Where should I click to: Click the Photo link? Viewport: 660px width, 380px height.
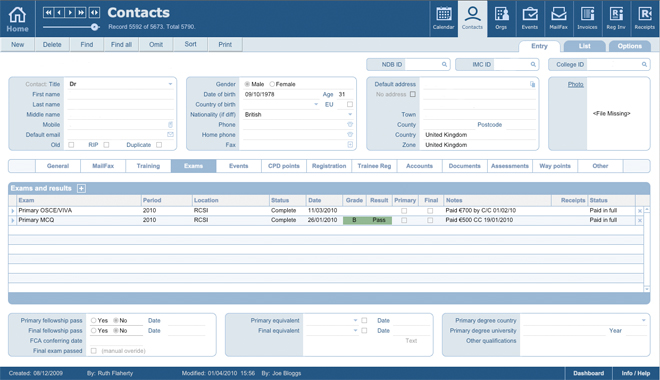coord(575,85)
